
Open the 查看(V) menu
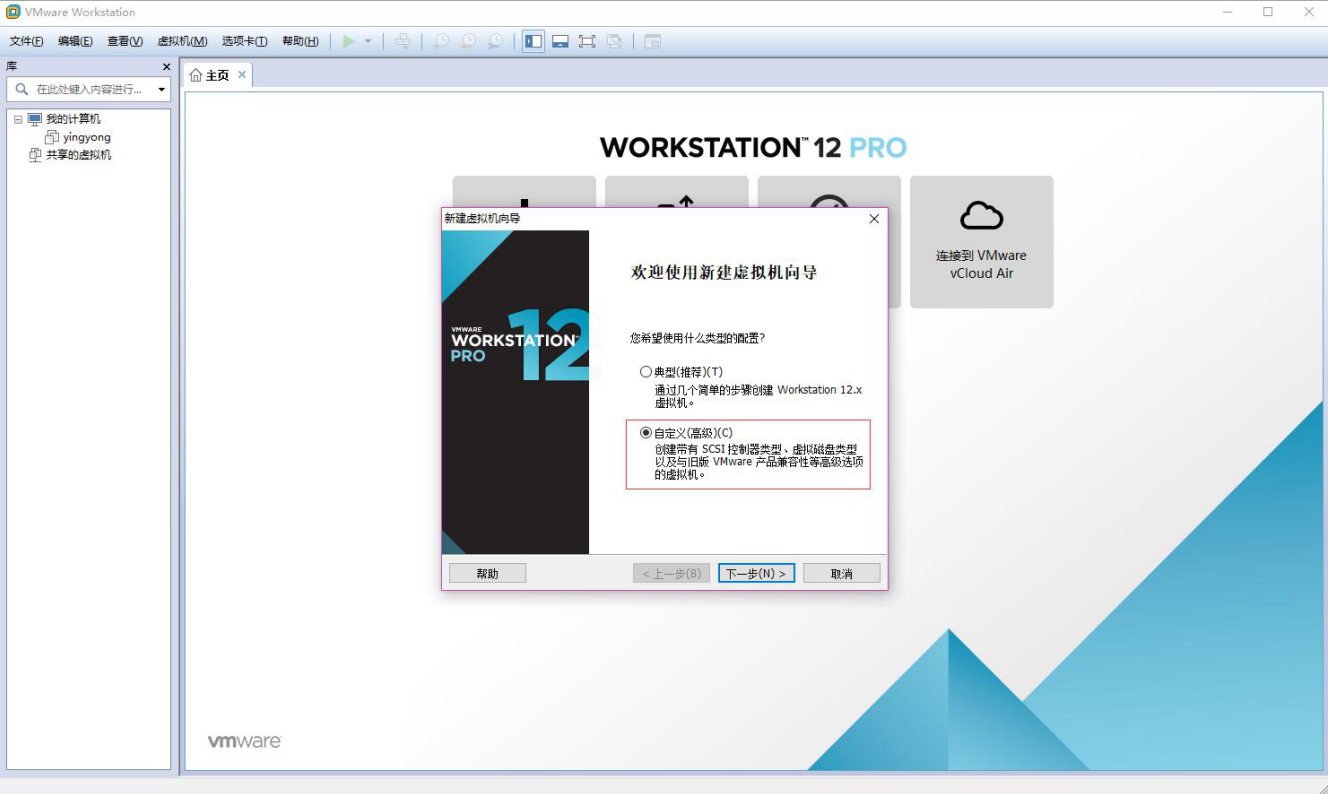(x=125, y=41)
